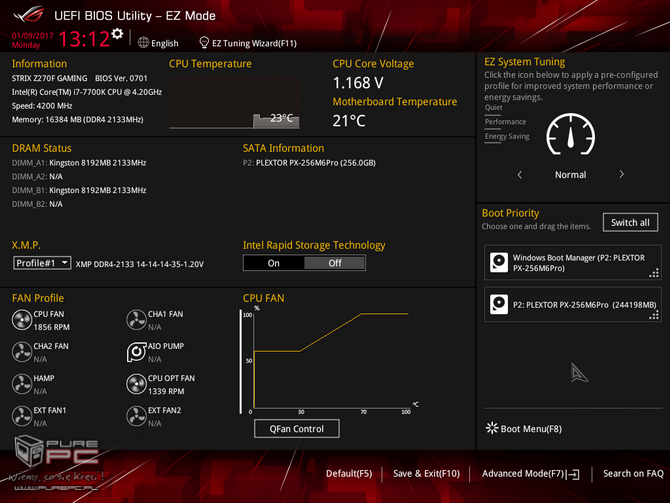Click Normal tuning mode label

point(570,175)
